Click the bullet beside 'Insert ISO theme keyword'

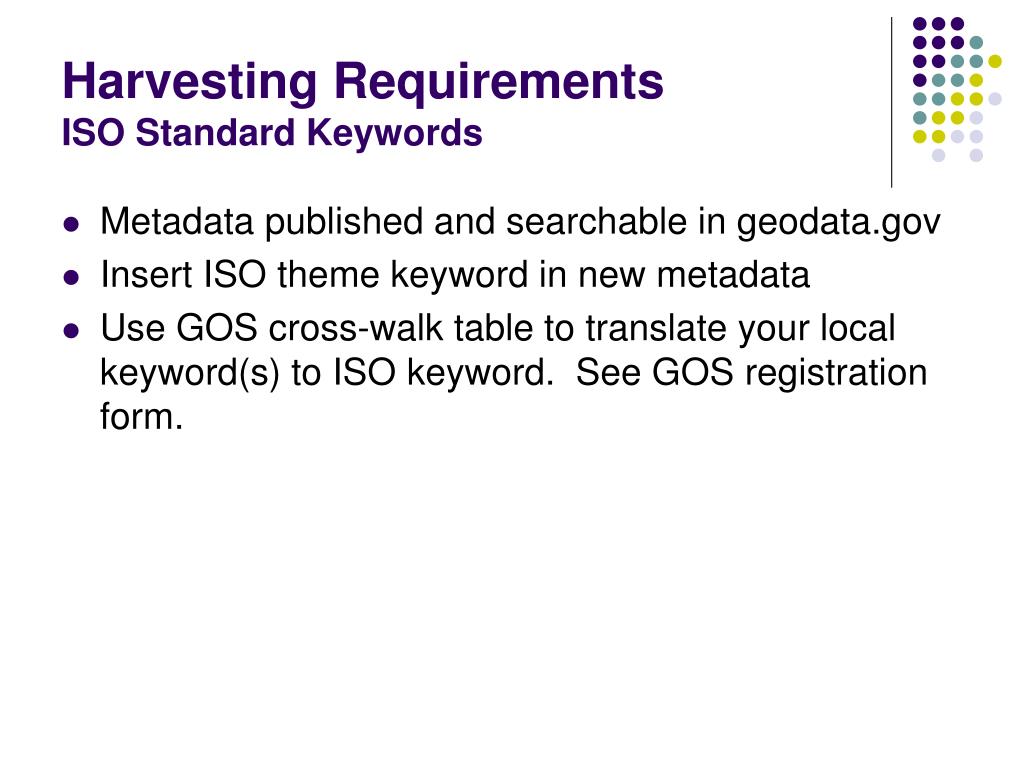coord(71,278)
